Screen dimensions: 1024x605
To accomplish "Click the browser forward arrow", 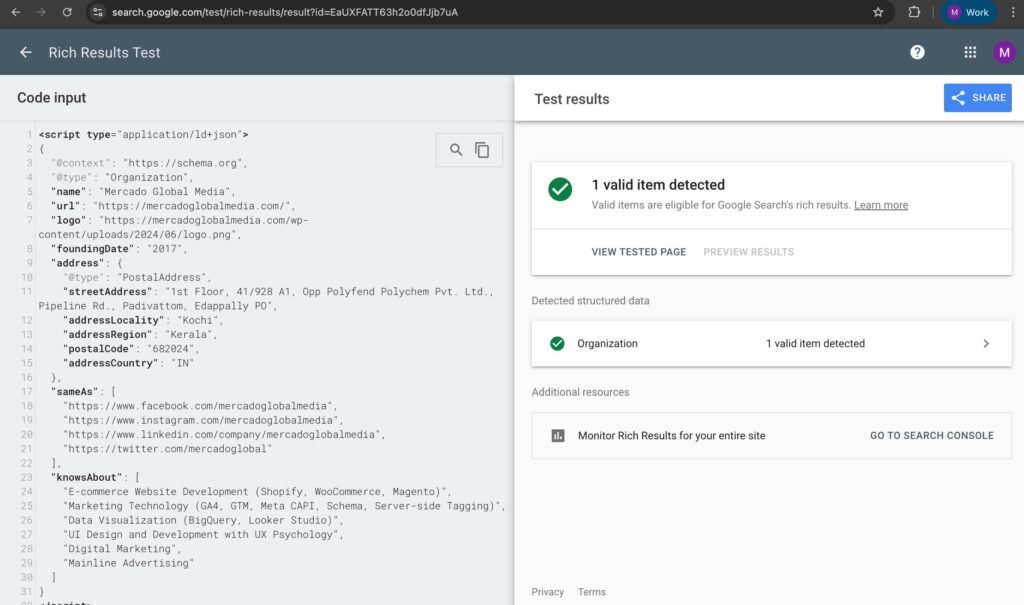I will tap(41, 12).
